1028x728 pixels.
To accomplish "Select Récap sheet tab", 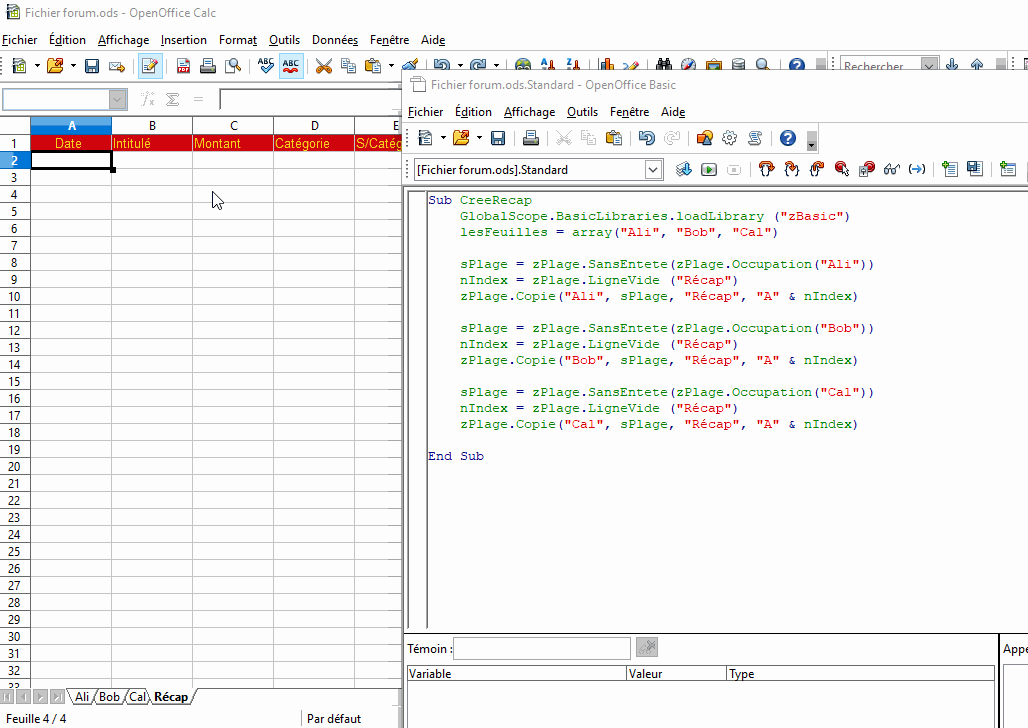I will [171, 697].
